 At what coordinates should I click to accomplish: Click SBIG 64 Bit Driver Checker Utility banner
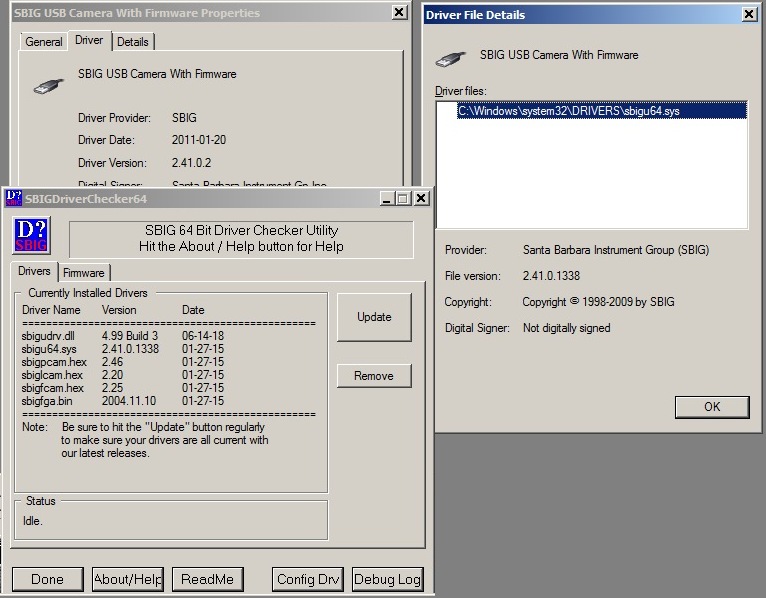[x=241, y=239]
